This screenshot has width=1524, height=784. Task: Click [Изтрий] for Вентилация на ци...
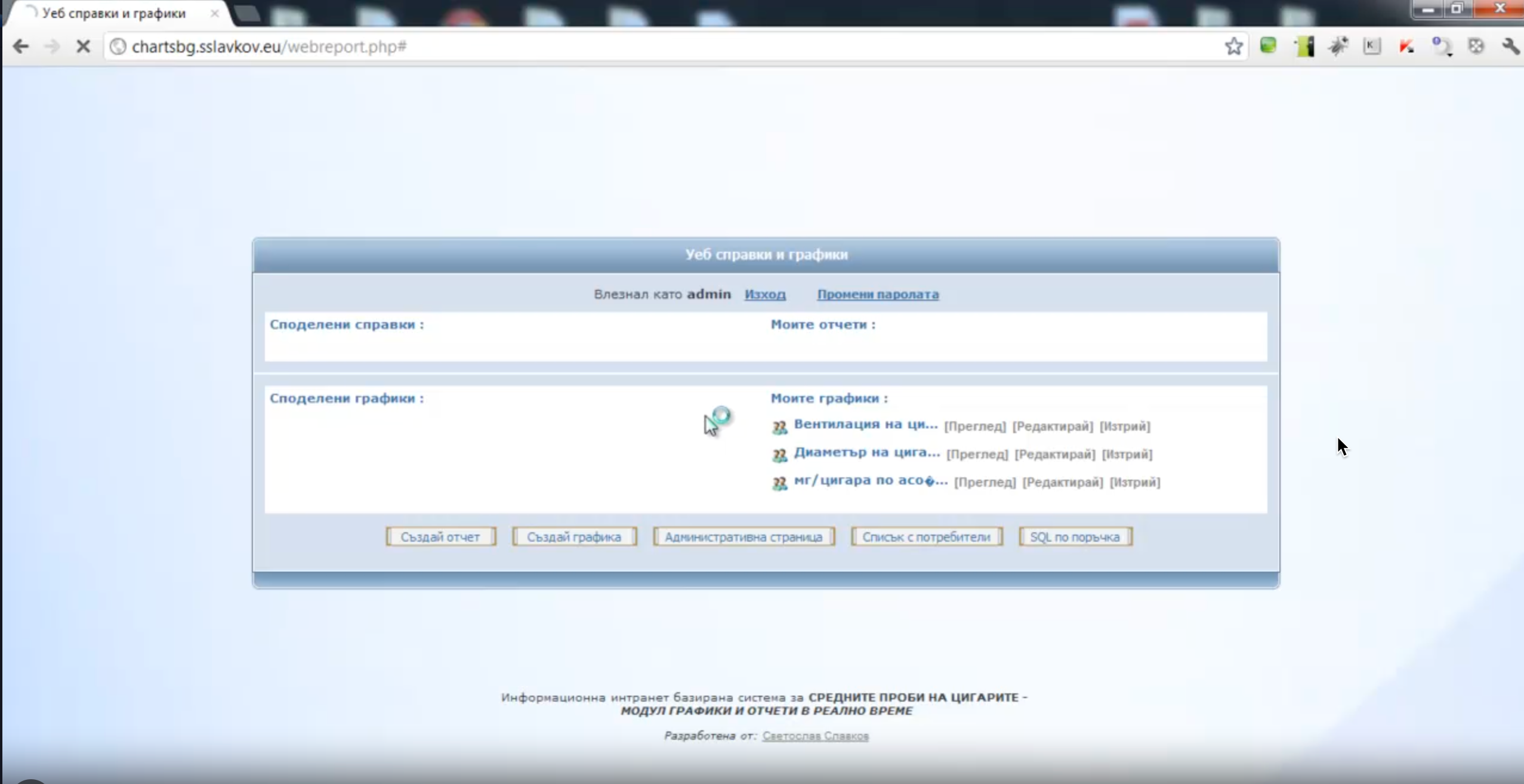point(1125,426)
